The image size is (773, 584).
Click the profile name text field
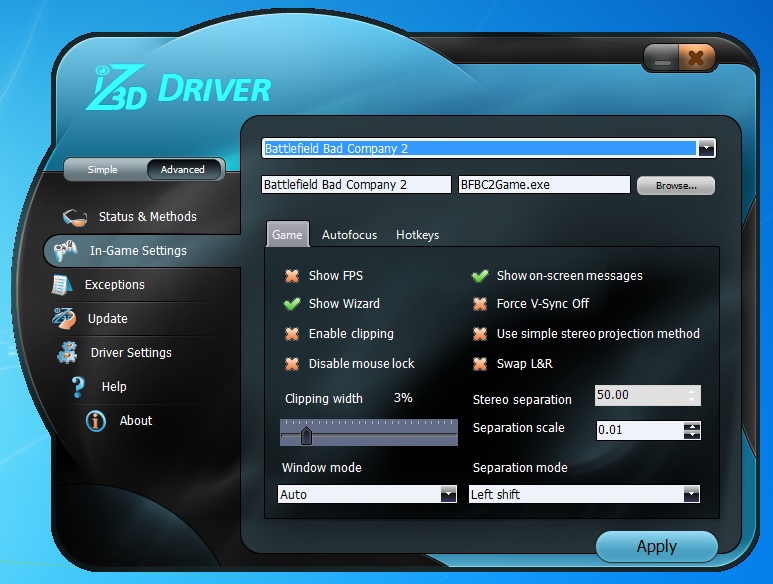[x=356, y=185]
